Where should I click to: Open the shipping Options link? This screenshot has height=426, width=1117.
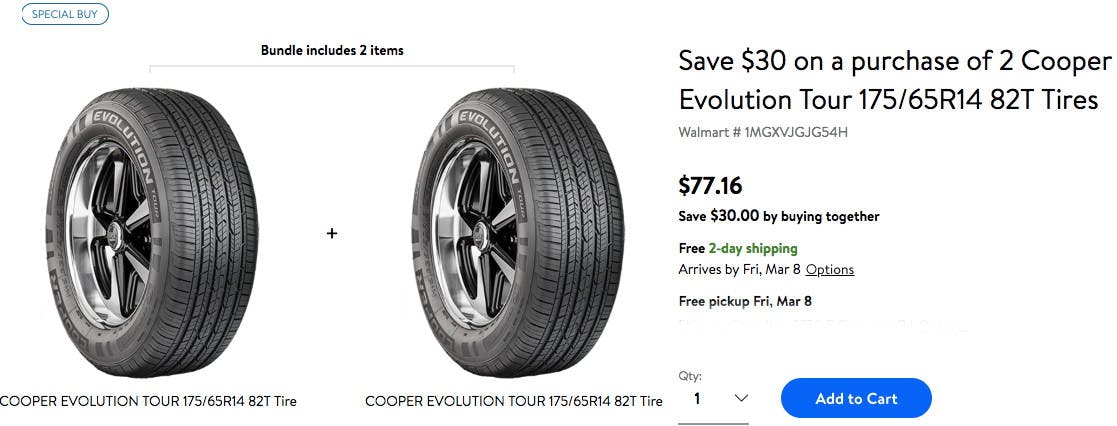pos(829,270)
